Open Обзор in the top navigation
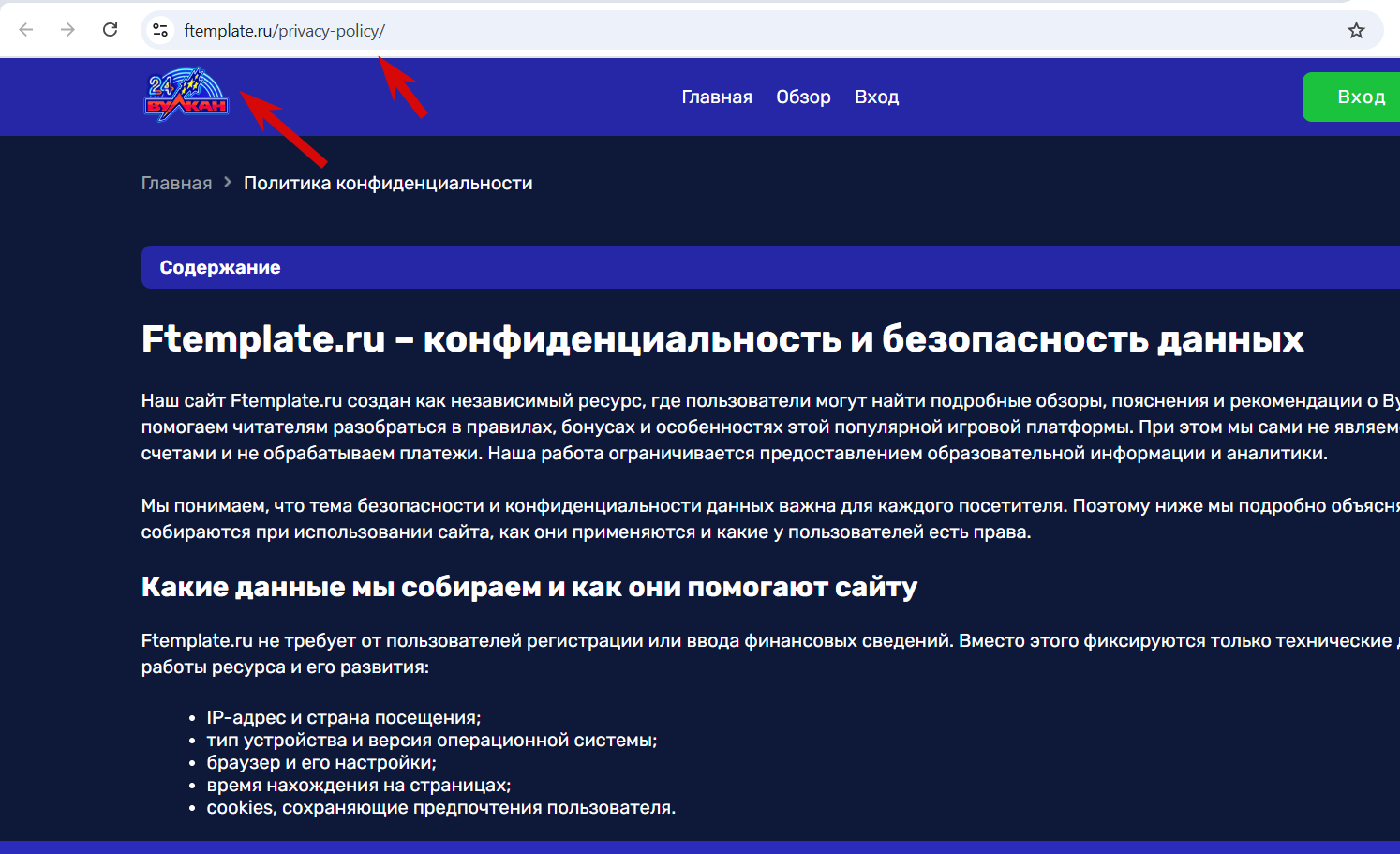The width and height of the screenshot is (1400, 854). 803,97
